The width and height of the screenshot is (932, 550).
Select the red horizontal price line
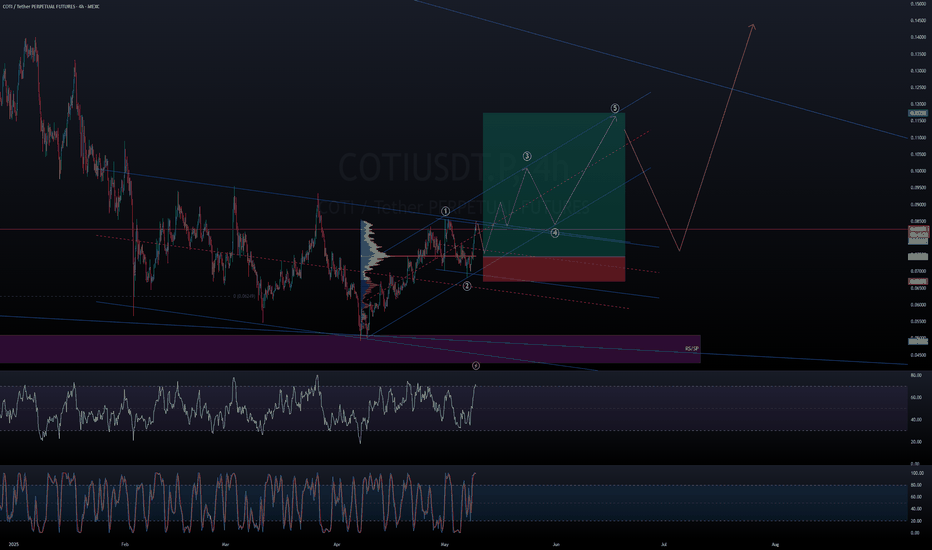(x=454, y=230)
